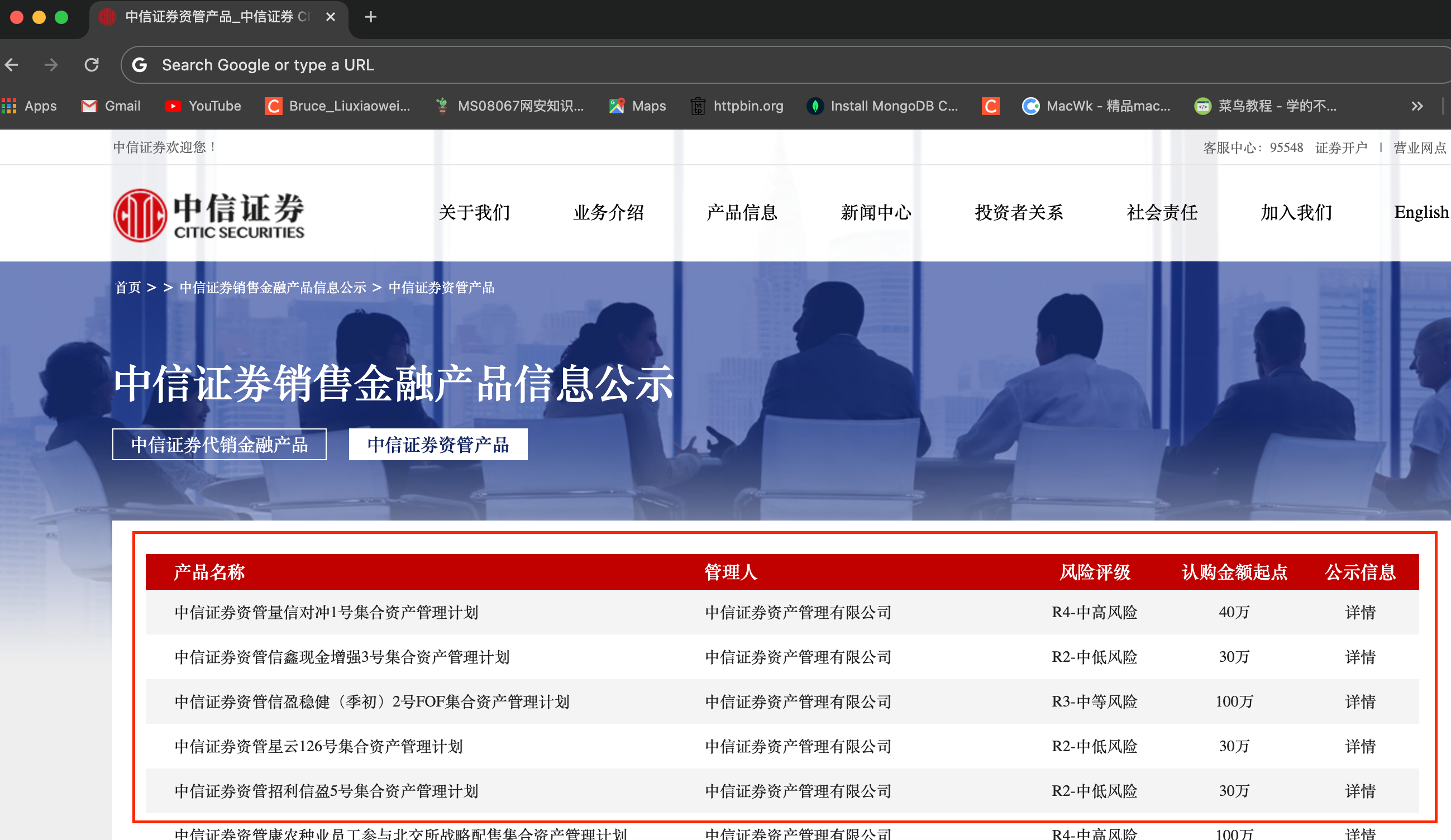Image resolution: width=1451 pixels, height=840 pixels.
Task: Open the MS08067网安知识 bookmark
Action: (x=509, y=106)
